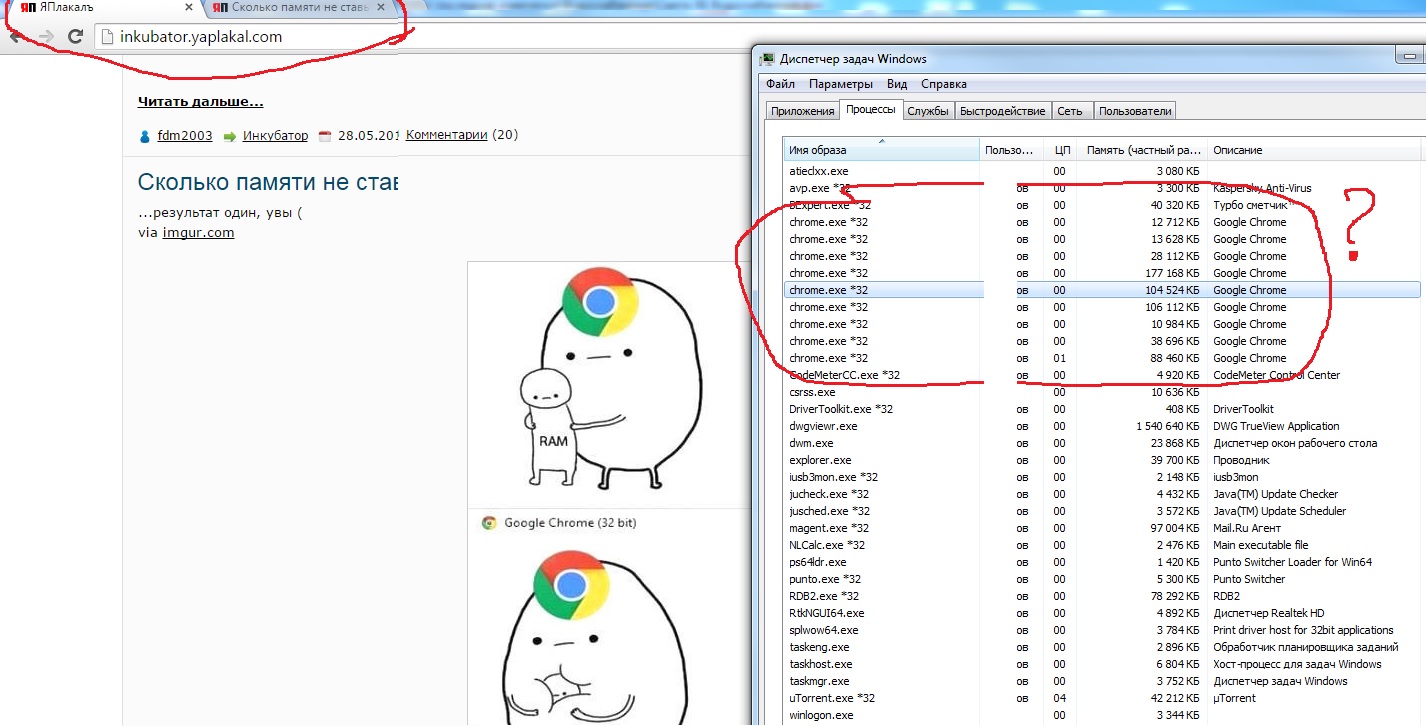Open the imgur.com source link

pyautogui.click(x=198, y=232)
